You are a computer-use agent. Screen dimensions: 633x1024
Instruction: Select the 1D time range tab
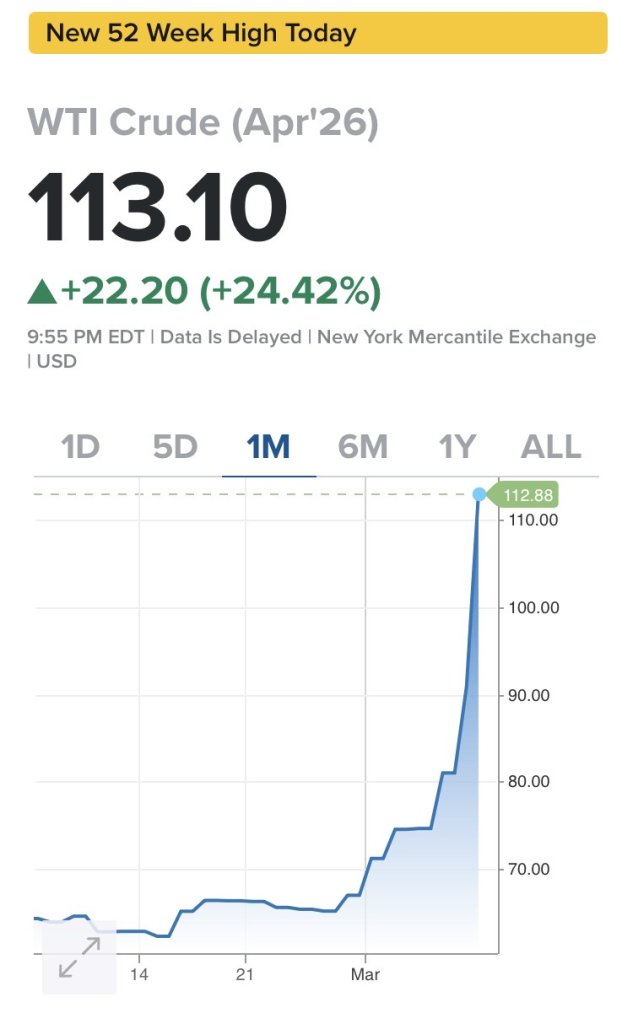pyautogui.click(x=80, y=446)
